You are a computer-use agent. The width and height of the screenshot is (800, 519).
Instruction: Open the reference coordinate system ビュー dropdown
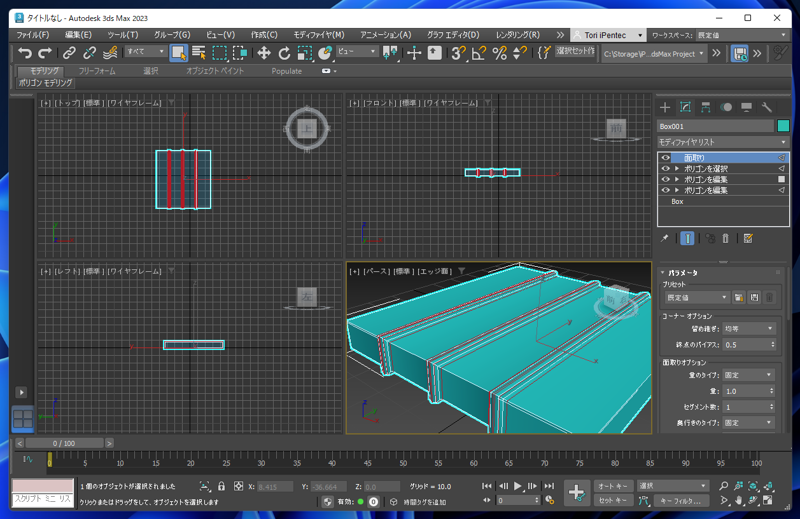click(356, 52)
